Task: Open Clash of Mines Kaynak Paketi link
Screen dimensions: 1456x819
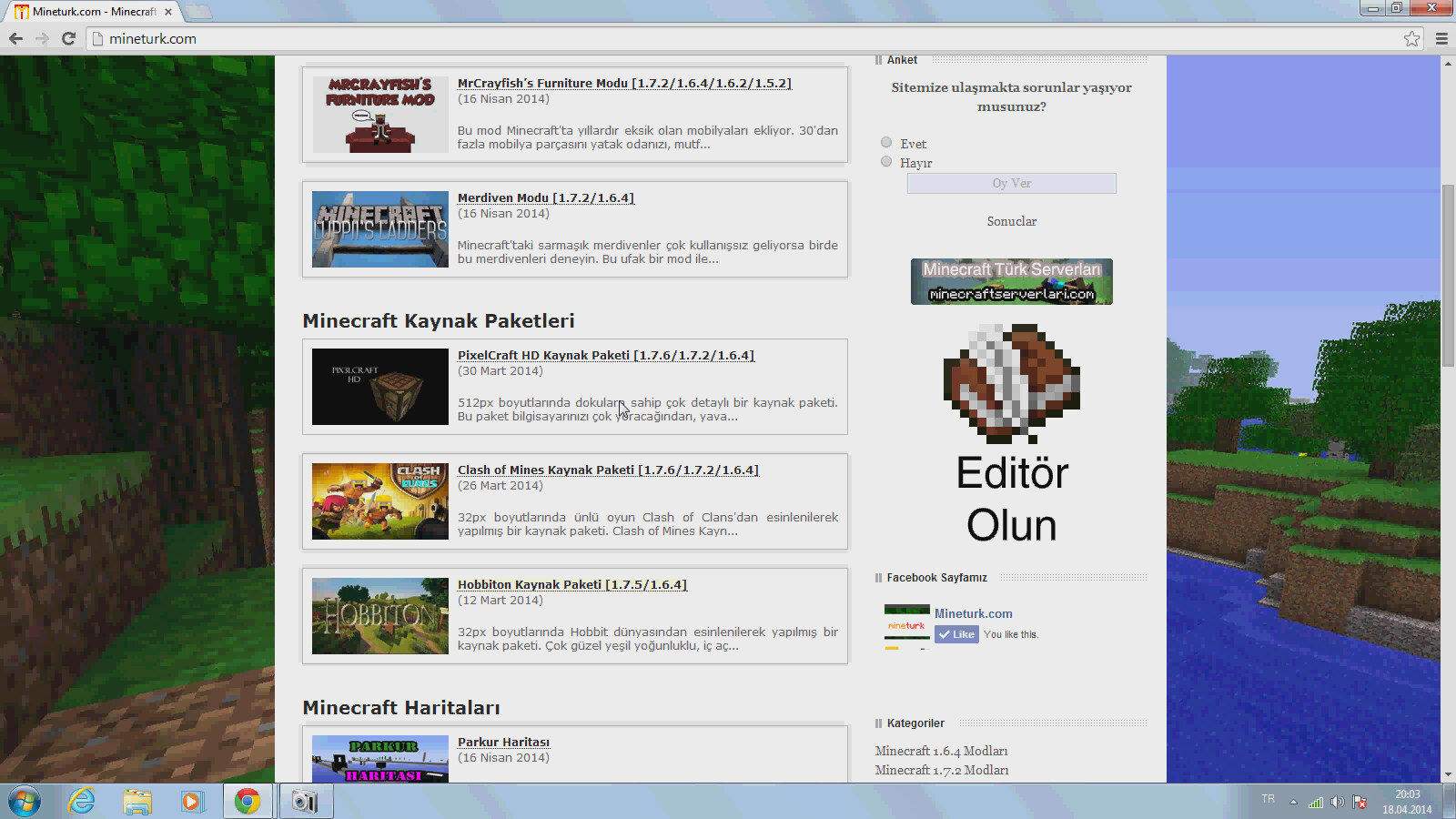Action: (608, 470)
